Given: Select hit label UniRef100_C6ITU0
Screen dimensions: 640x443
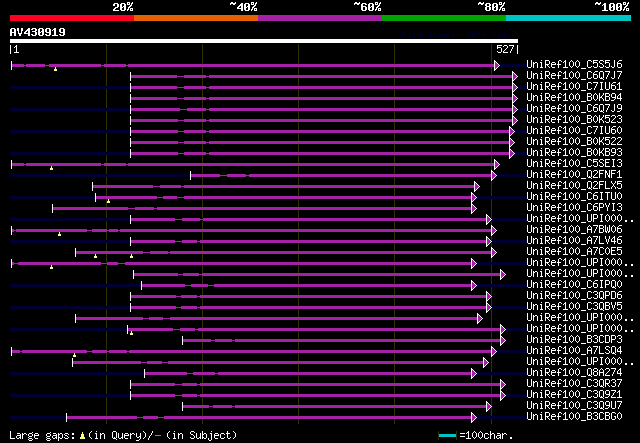Looking at the screenshot, I should 574,196.
